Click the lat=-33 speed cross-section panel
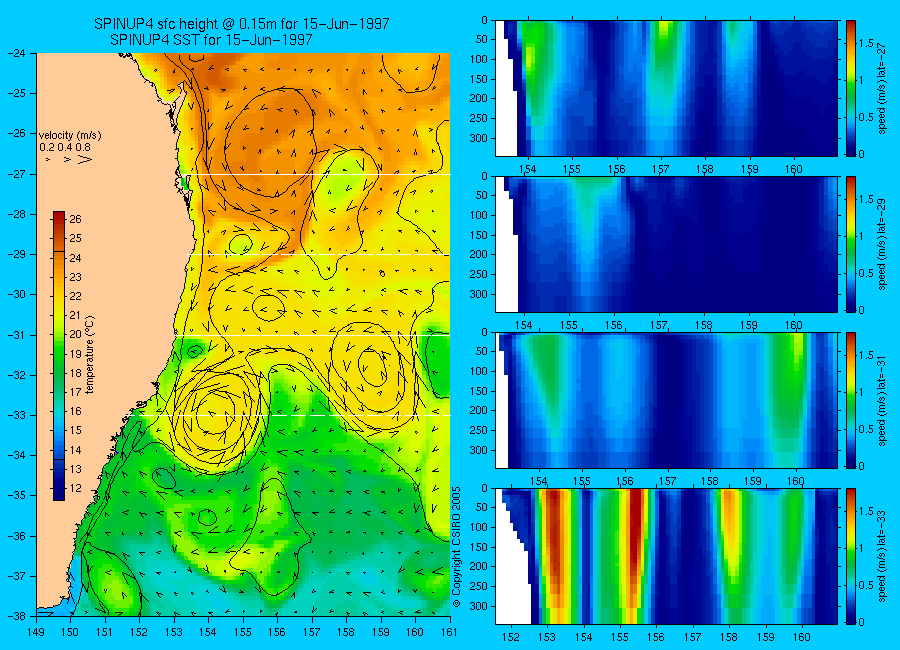 [x=666, y=556]
